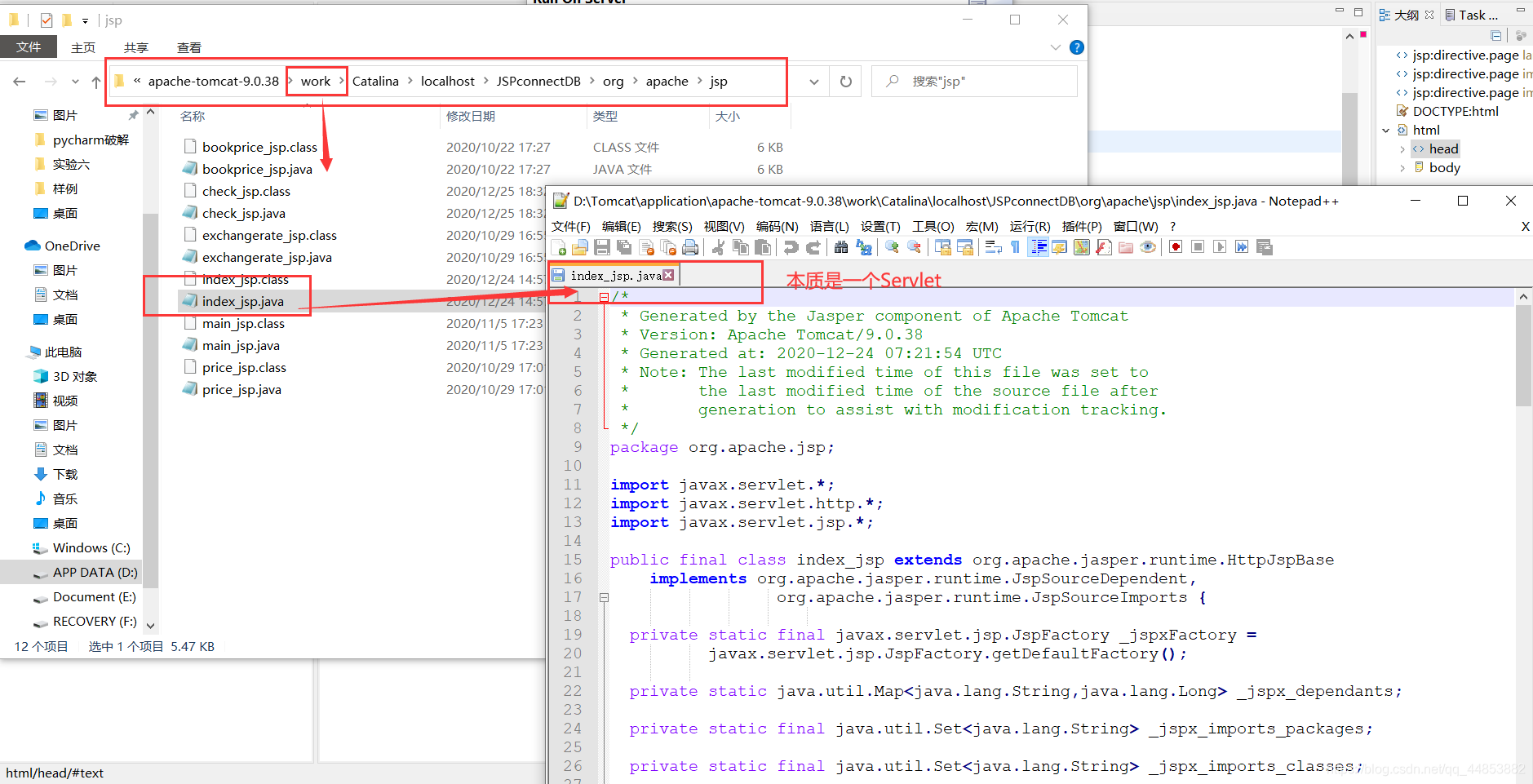Expand head node in Eclipse outline

1402,148
